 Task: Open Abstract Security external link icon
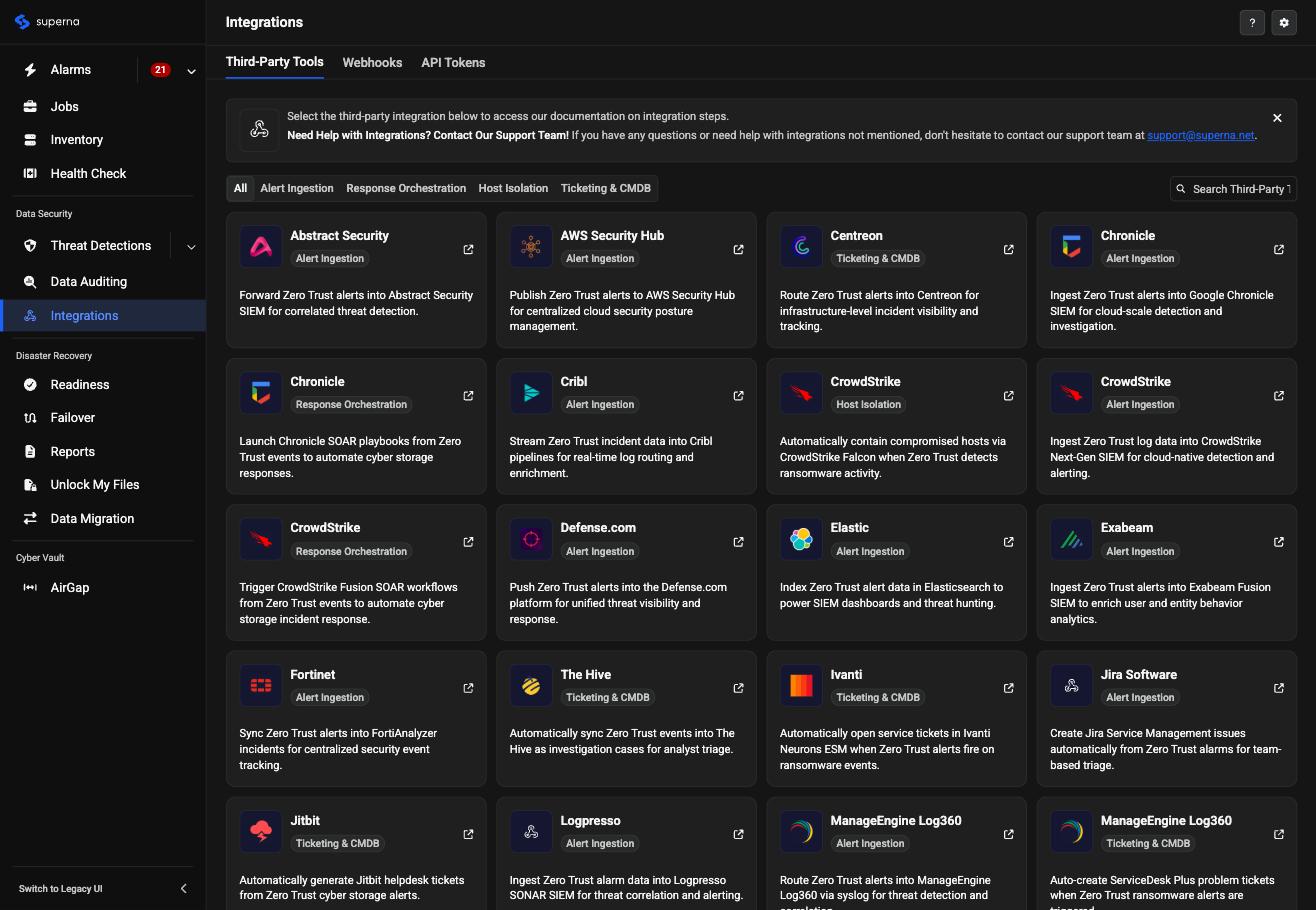click(x=468, y=249)
